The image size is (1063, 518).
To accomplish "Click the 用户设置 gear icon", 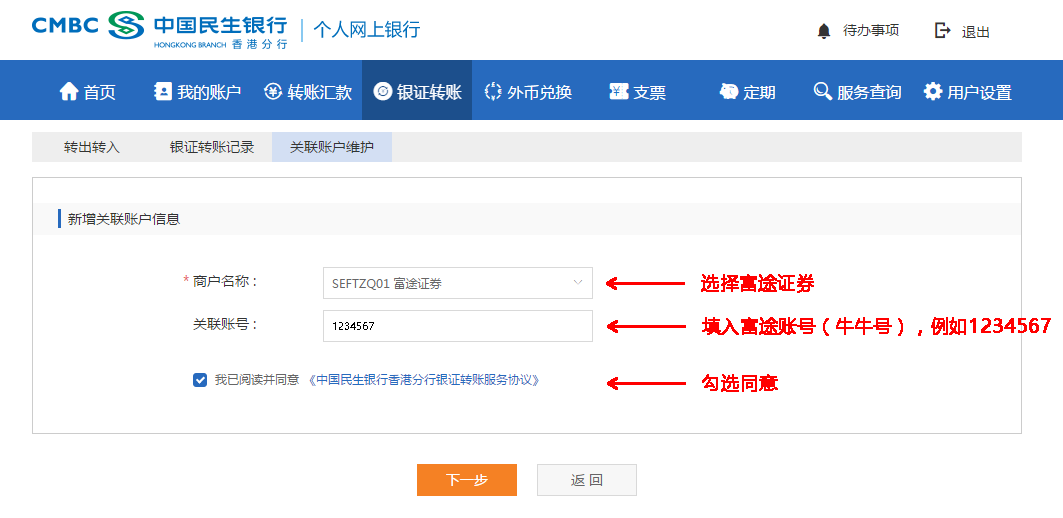I will click(x=933, y=92).
